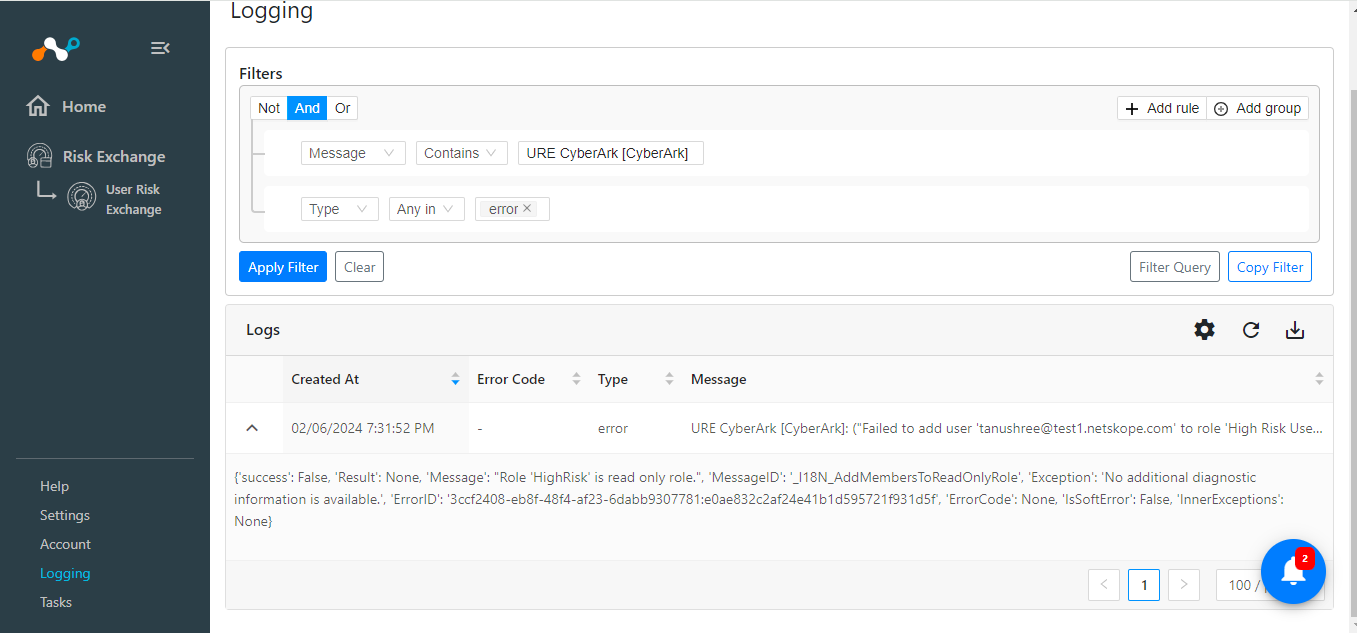Open Tasks in sidebar
This screenshot has height=633, width=1357.
click(56, 602)
